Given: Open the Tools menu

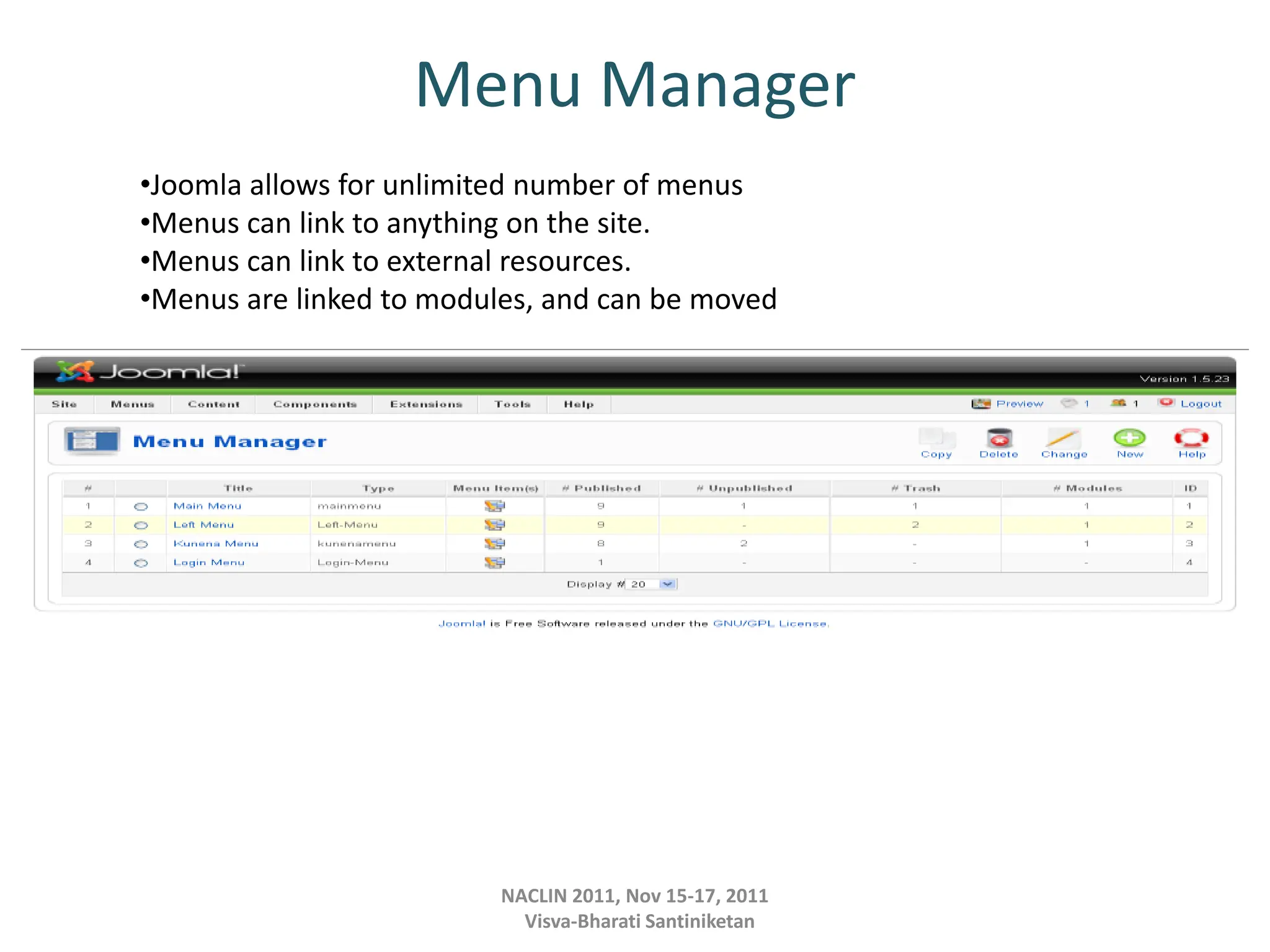Looking at the screenshot, I should 513,404.
